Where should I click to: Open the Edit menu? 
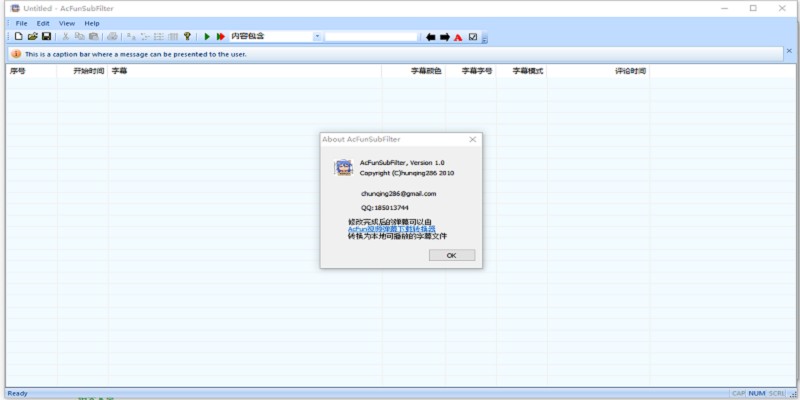tap(43, 23)
